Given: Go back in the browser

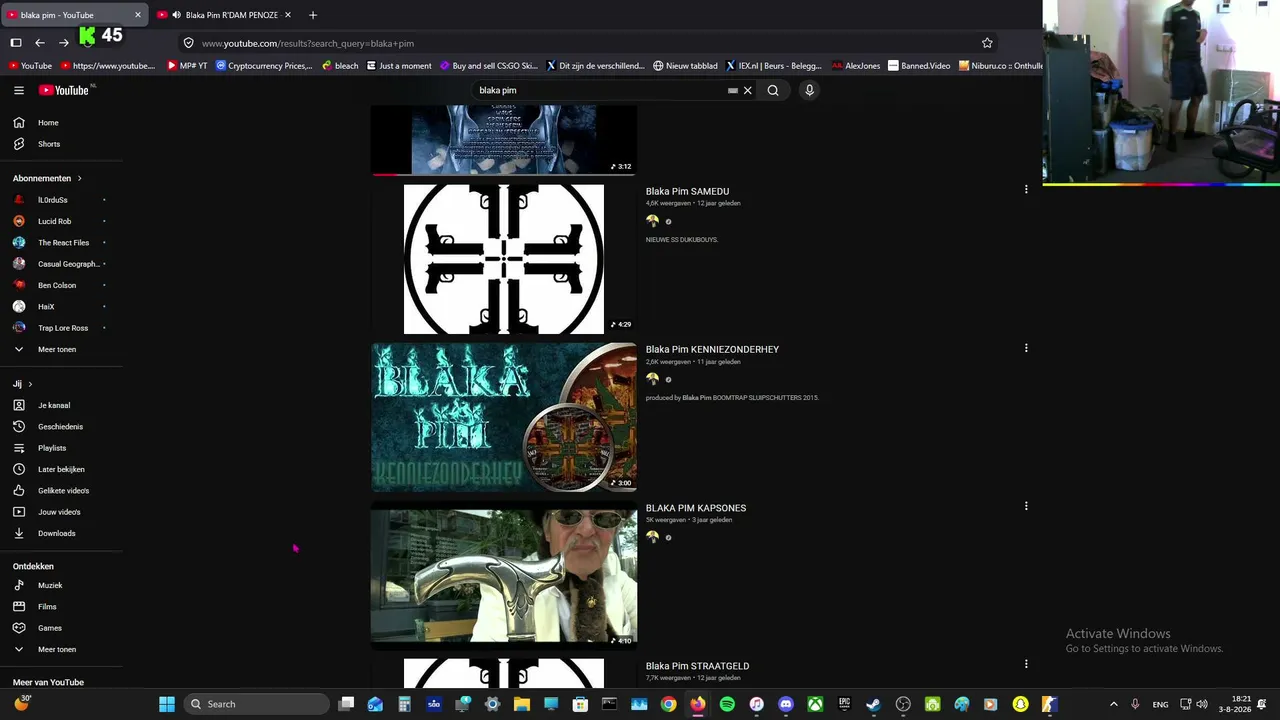Looking at the screenshot, I should (x=40, y=43).
